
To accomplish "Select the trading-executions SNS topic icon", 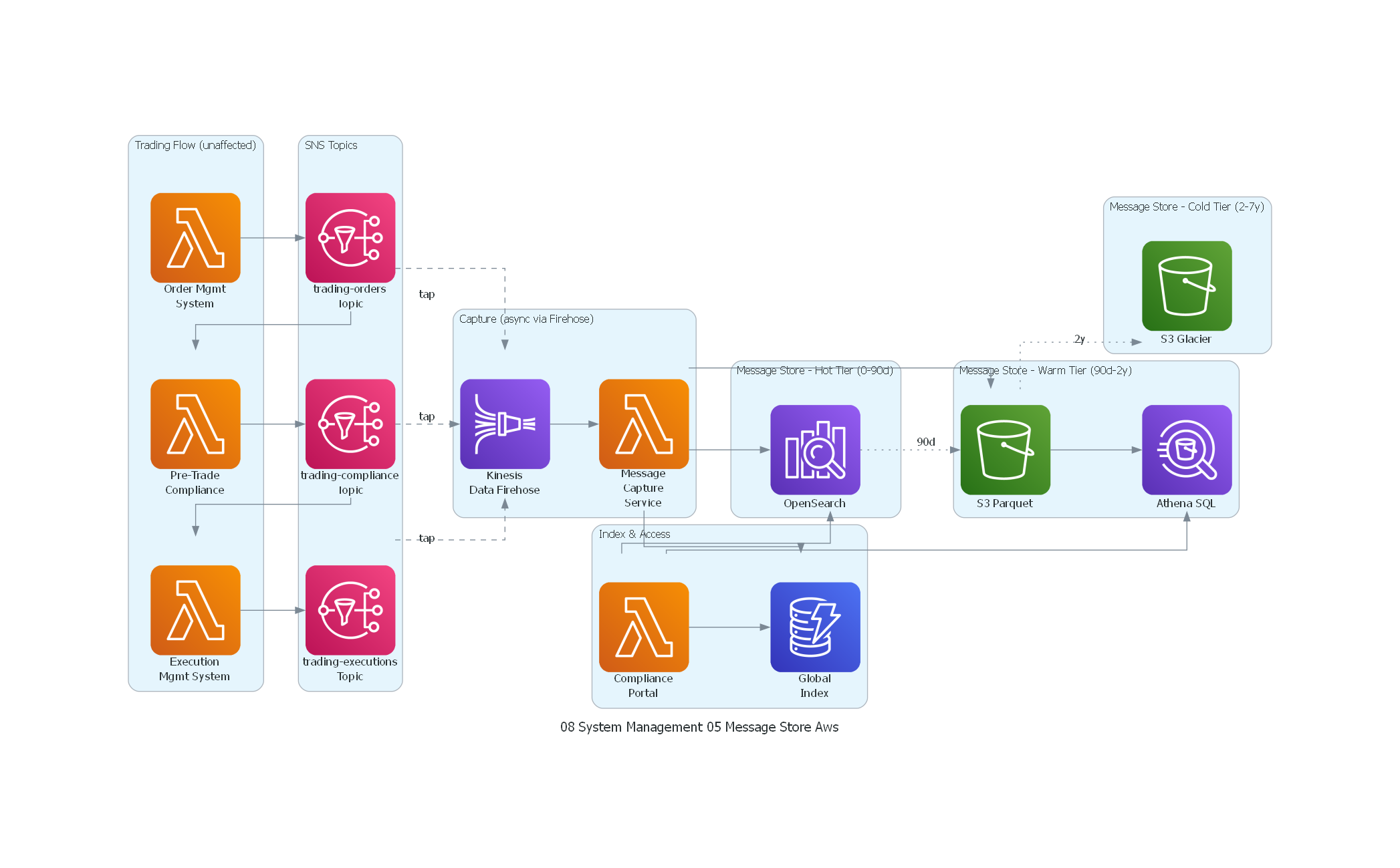I will click(x=350, y=609).
